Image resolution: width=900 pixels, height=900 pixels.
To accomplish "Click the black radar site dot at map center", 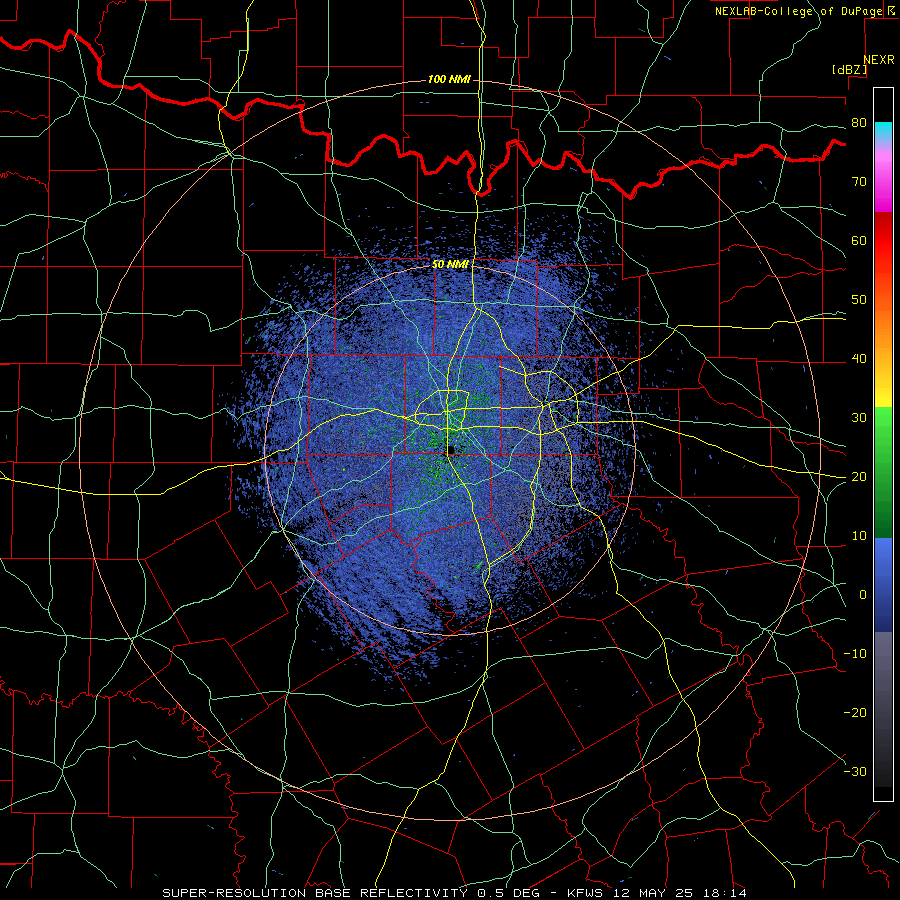I will [x=451, y=450].
